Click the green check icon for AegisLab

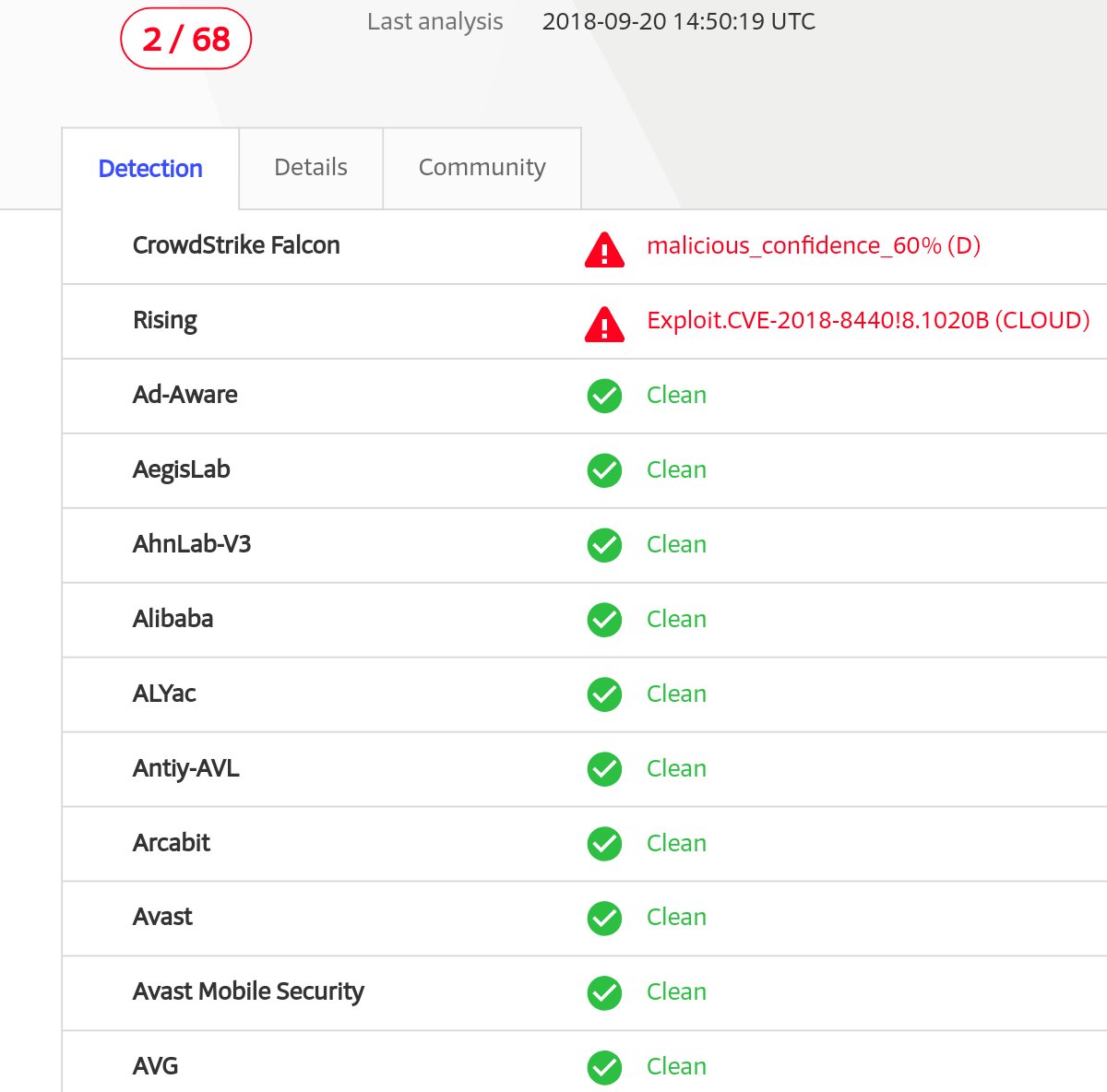pyautogui.click(x=604, y=470)
